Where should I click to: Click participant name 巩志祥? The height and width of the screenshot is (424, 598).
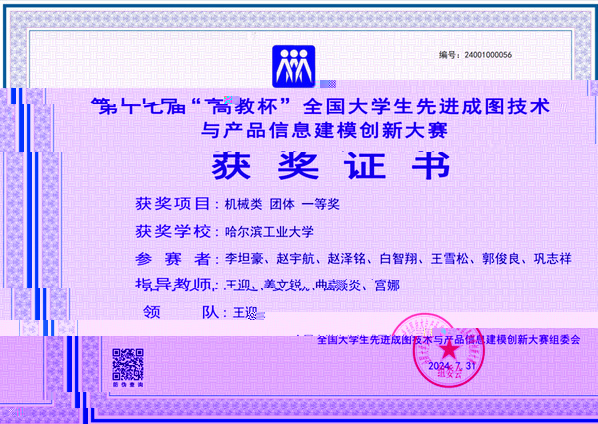(552, 259)
